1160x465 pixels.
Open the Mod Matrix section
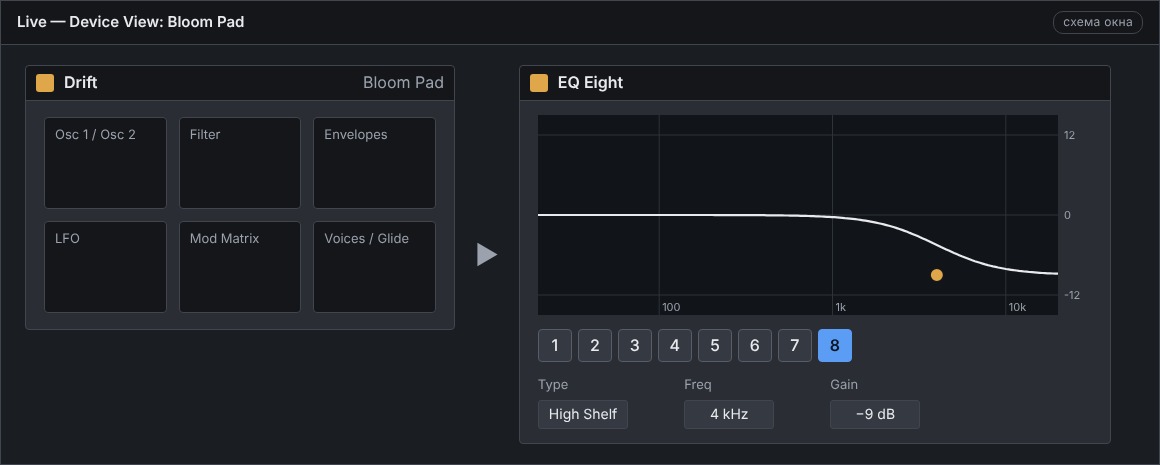point(240,267)
